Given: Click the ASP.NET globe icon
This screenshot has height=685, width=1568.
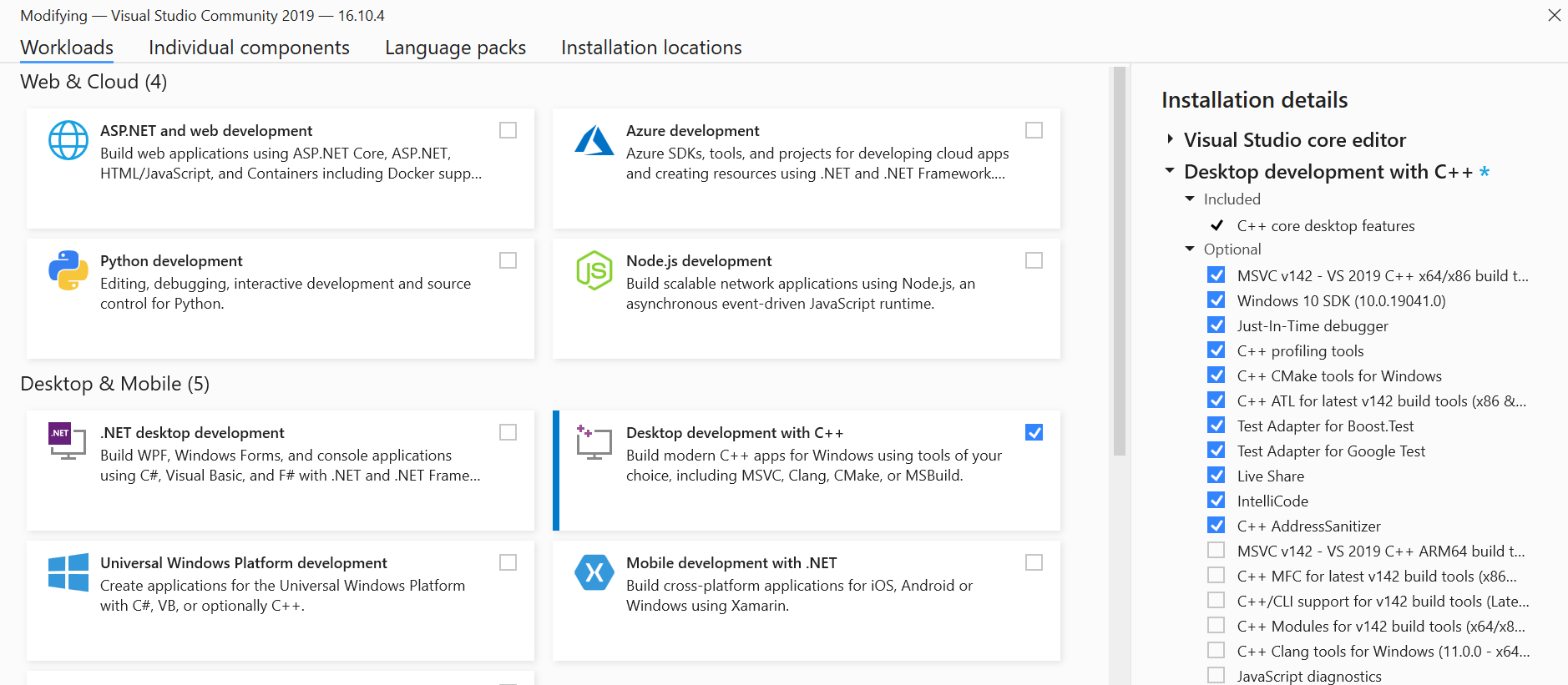Looking at the screenshot, I should pyautogui.click(x=68, y=140).
